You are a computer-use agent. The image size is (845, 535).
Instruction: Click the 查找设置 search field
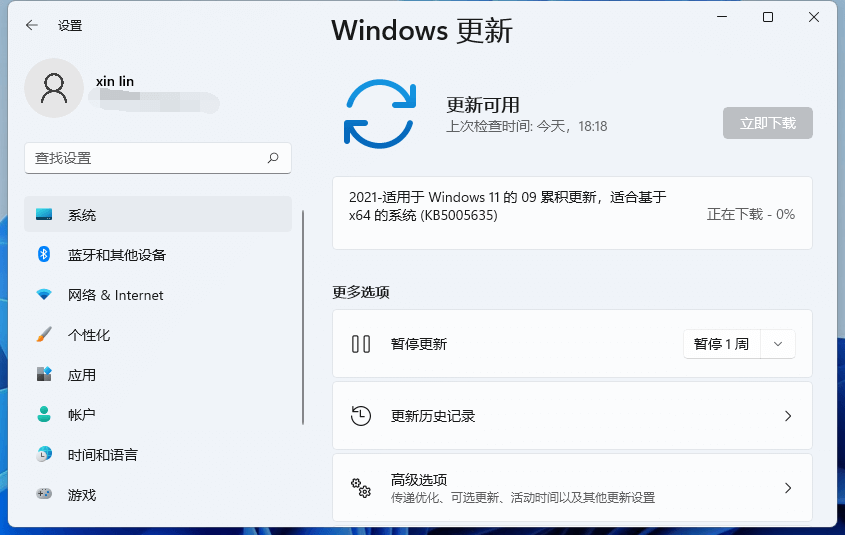(158, 158)
